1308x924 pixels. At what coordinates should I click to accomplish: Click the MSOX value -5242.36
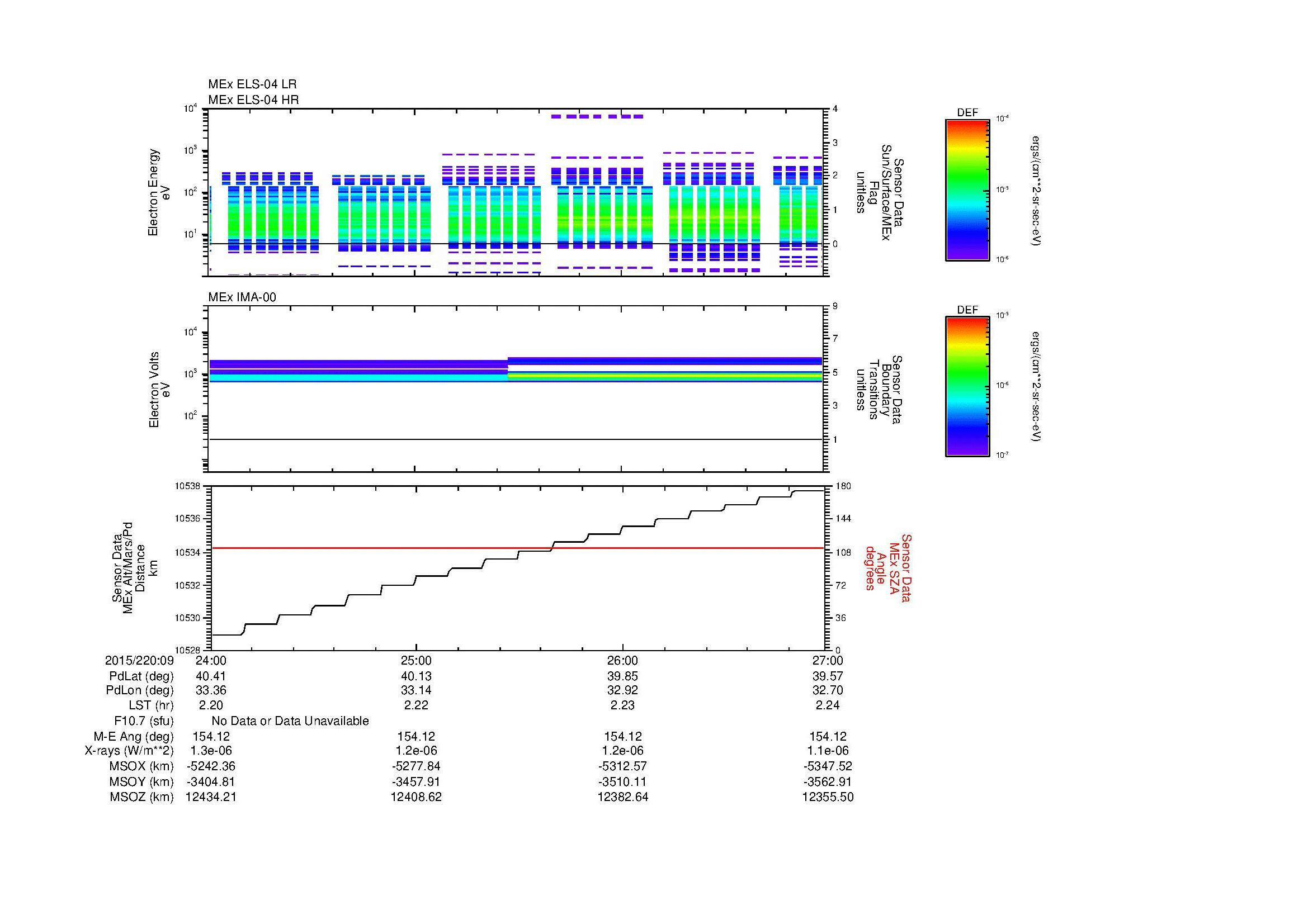[211, 766]
